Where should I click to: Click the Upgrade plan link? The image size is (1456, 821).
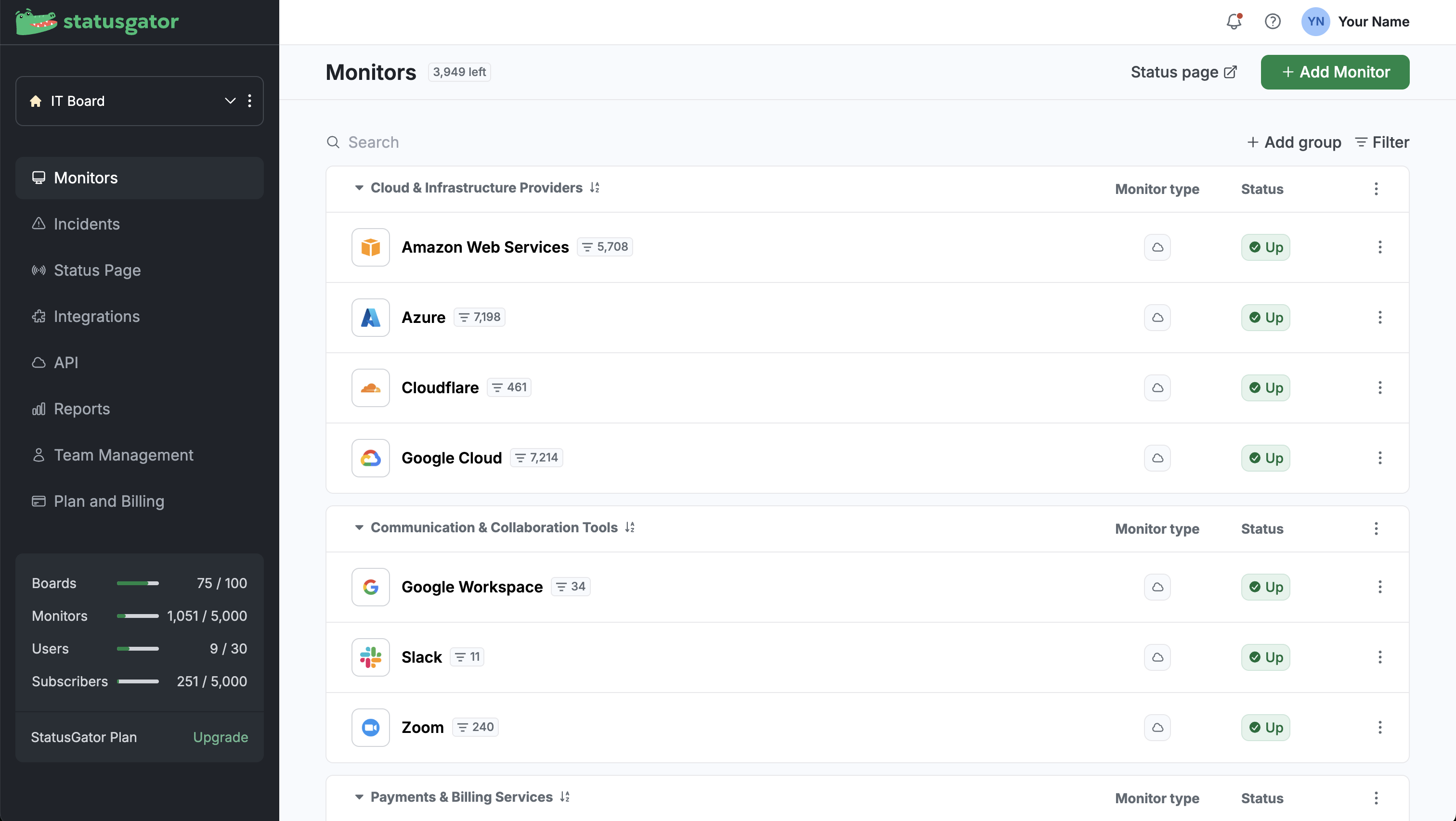coord(221,737)
